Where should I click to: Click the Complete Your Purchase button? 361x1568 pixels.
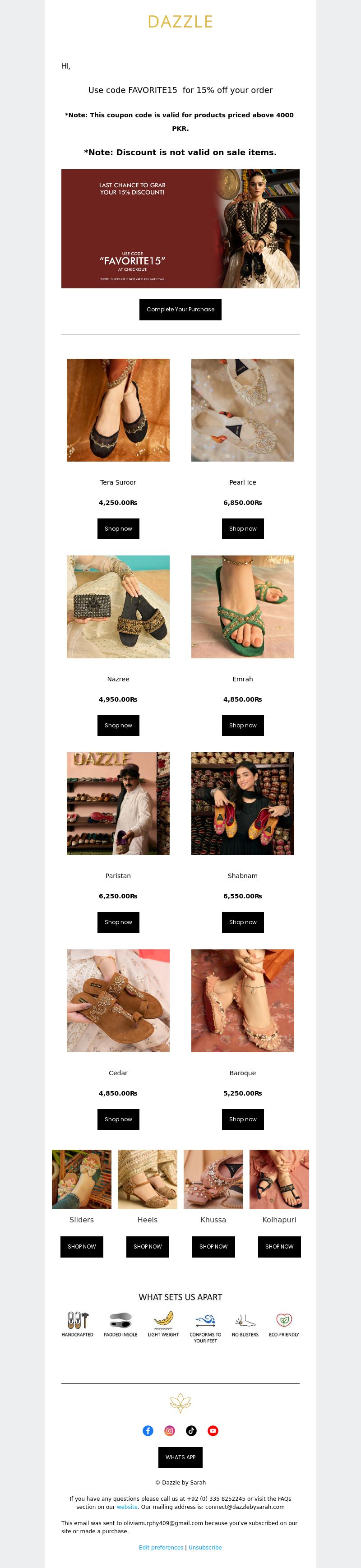pos(180,309)
